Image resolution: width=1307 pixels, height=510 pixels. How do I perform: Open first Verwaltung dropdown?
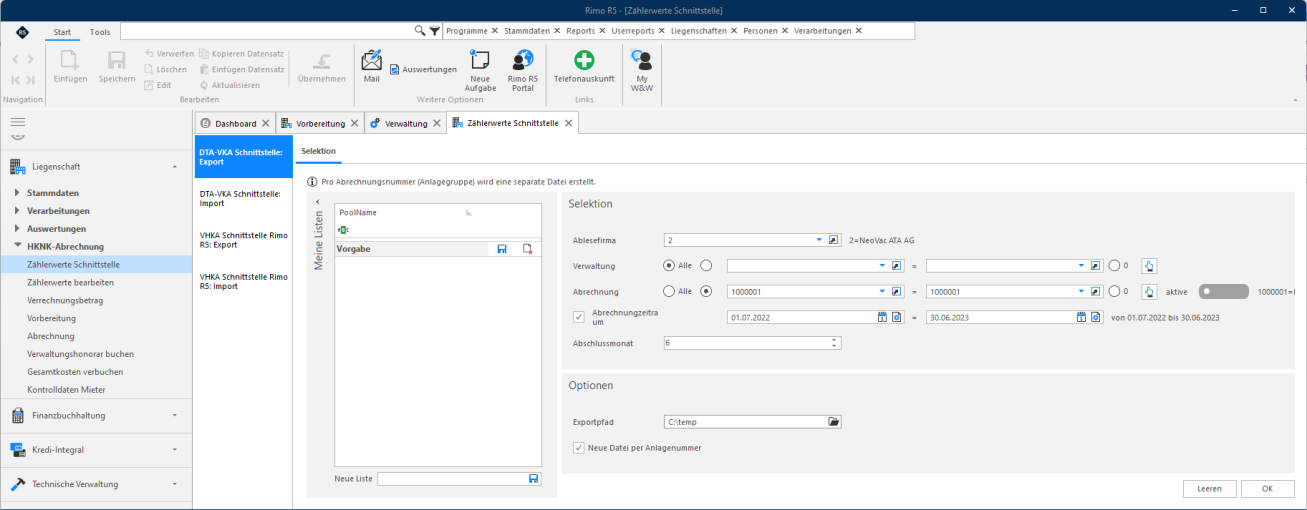coord(882,265)
